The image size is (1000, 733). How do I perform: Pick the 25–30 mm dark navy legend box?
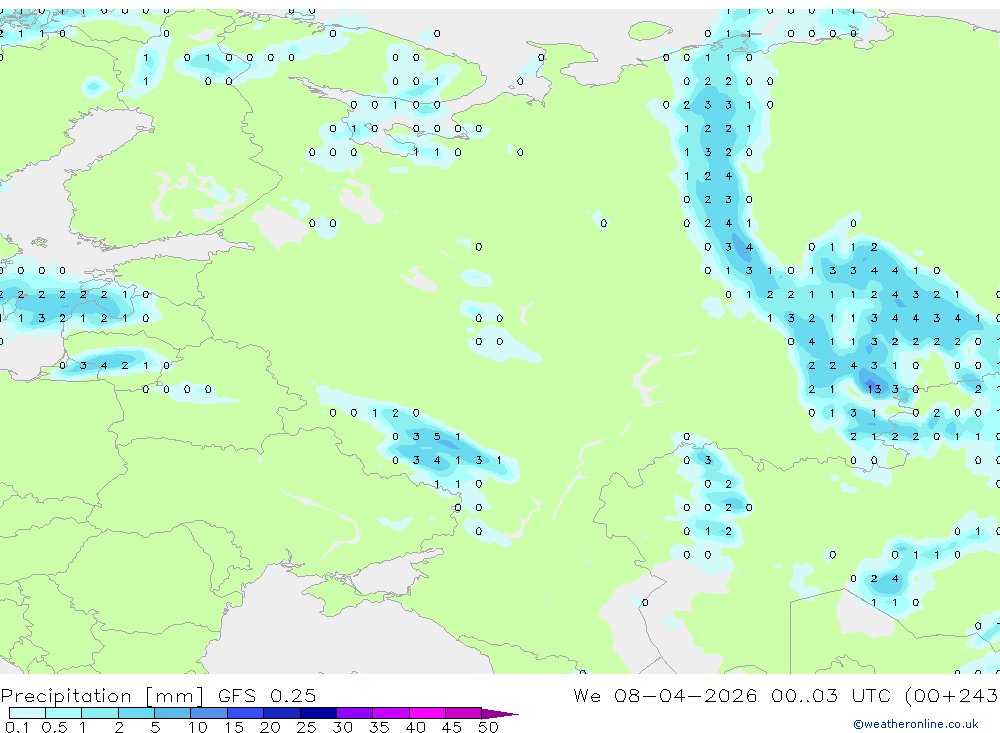coord(318,713)
